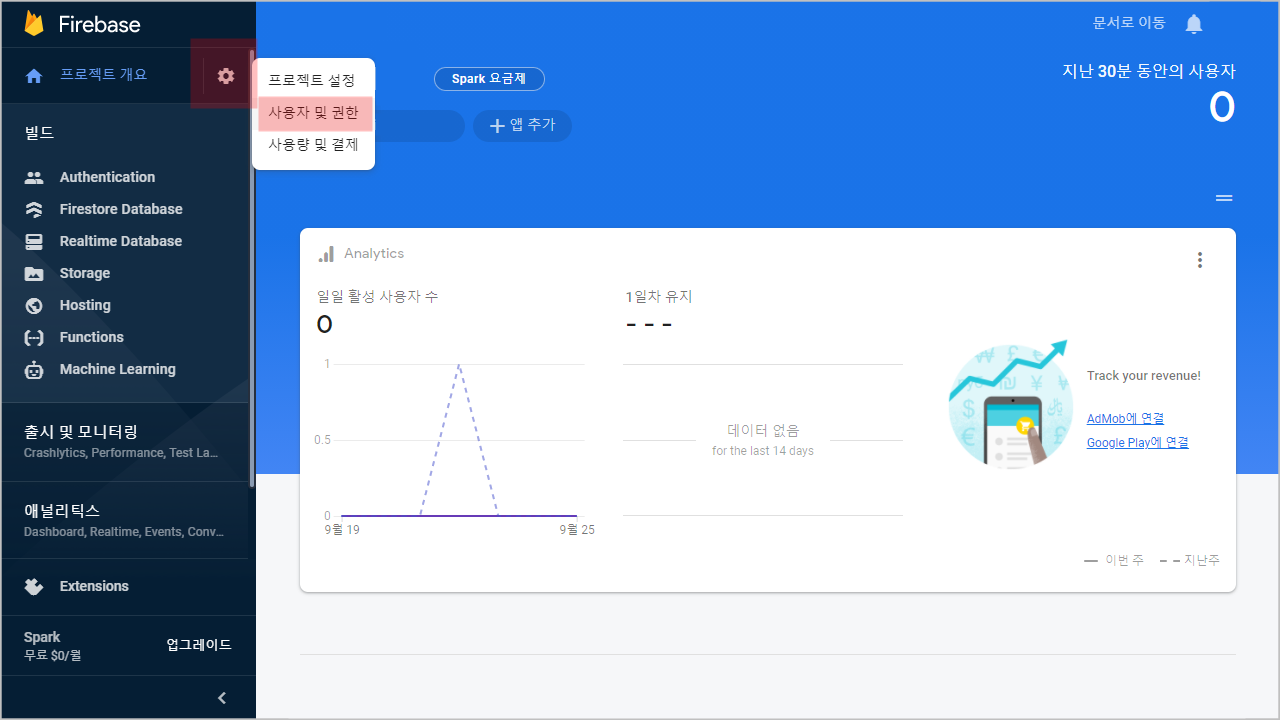This screenshot has height=720, width=1280.
Task: Open Functions in the sidebar
Action: 92,337
